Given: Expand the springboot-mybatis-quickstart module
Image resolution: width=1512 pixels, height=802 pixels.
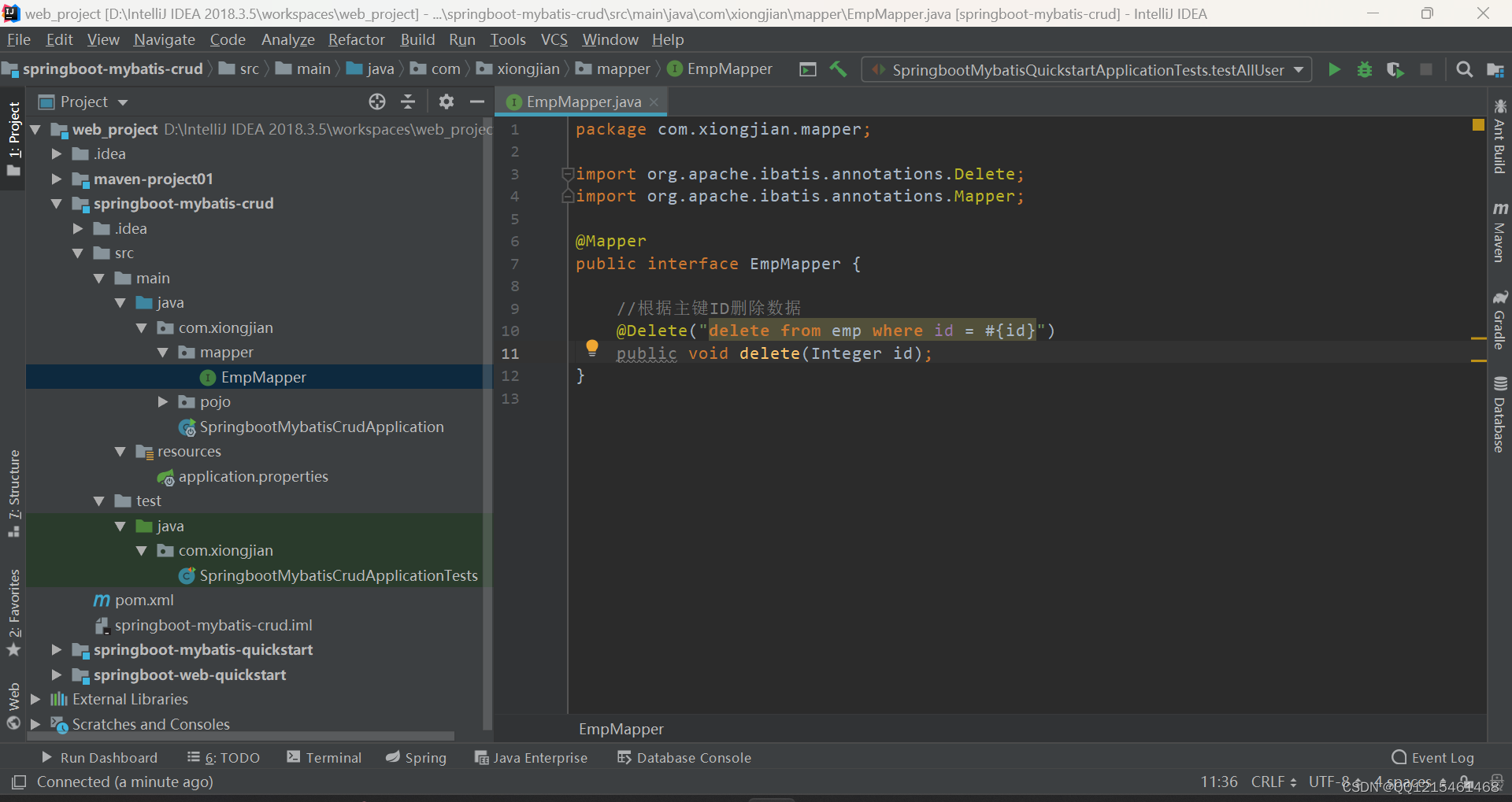Looking at the screenshot, I should coord(56,650).
